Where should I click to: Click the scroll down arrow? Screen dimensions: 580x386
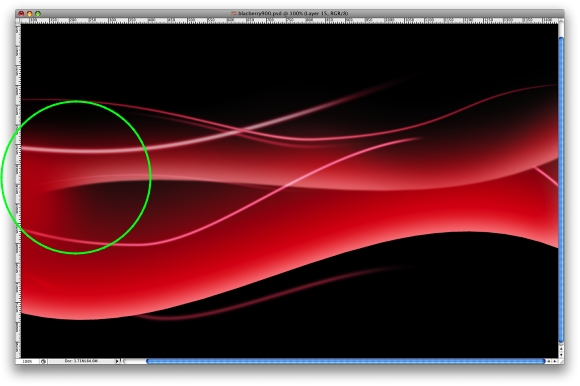coord(561,354)
